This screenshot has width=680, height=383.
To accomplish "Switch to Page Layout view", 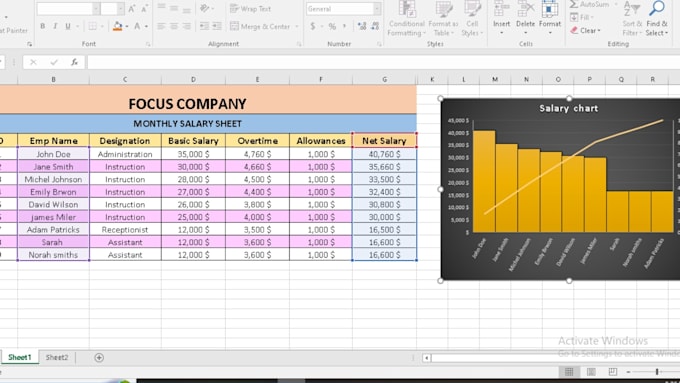I will point(591,372).
